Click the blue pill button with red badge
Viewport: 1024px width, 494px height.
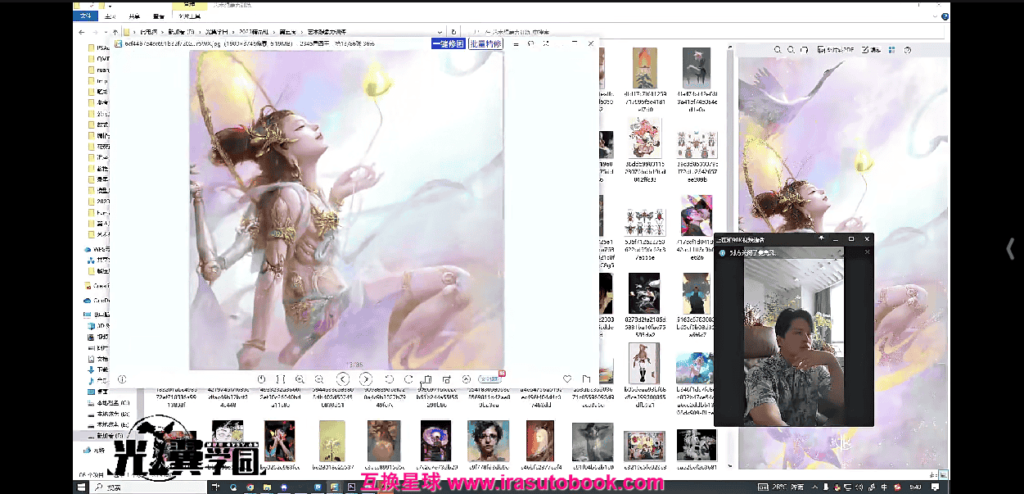[491, 378]
